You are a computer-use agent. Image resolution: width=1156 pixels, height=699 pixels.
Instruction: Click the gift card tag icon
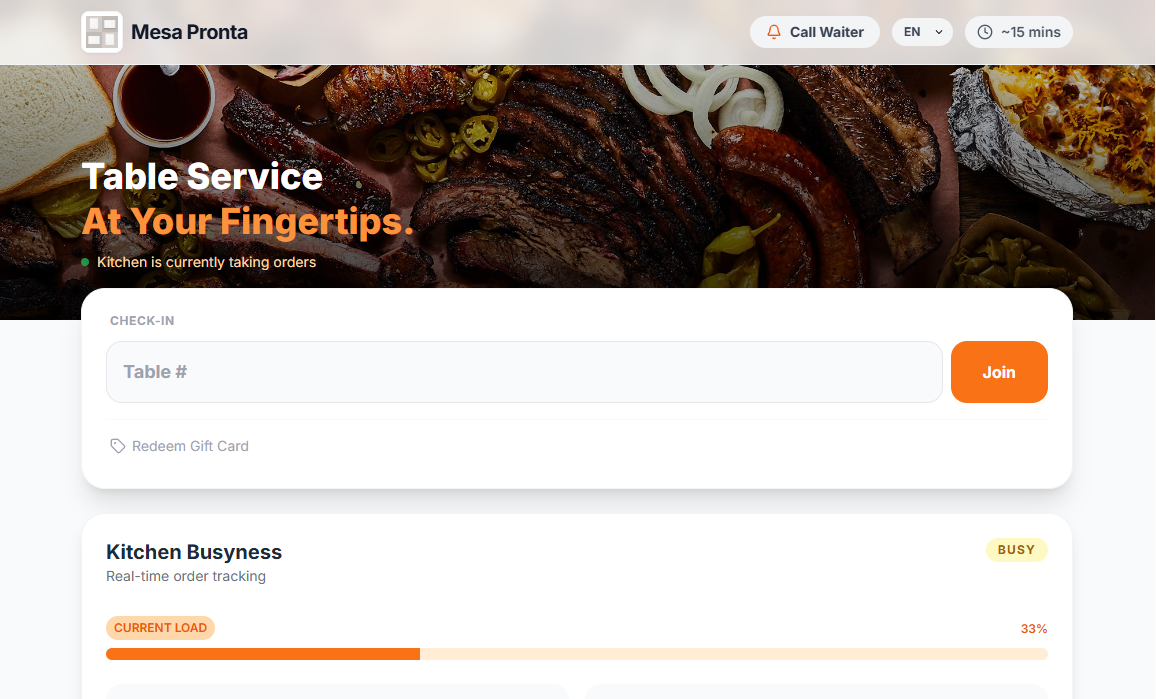(x=118, y=446)
